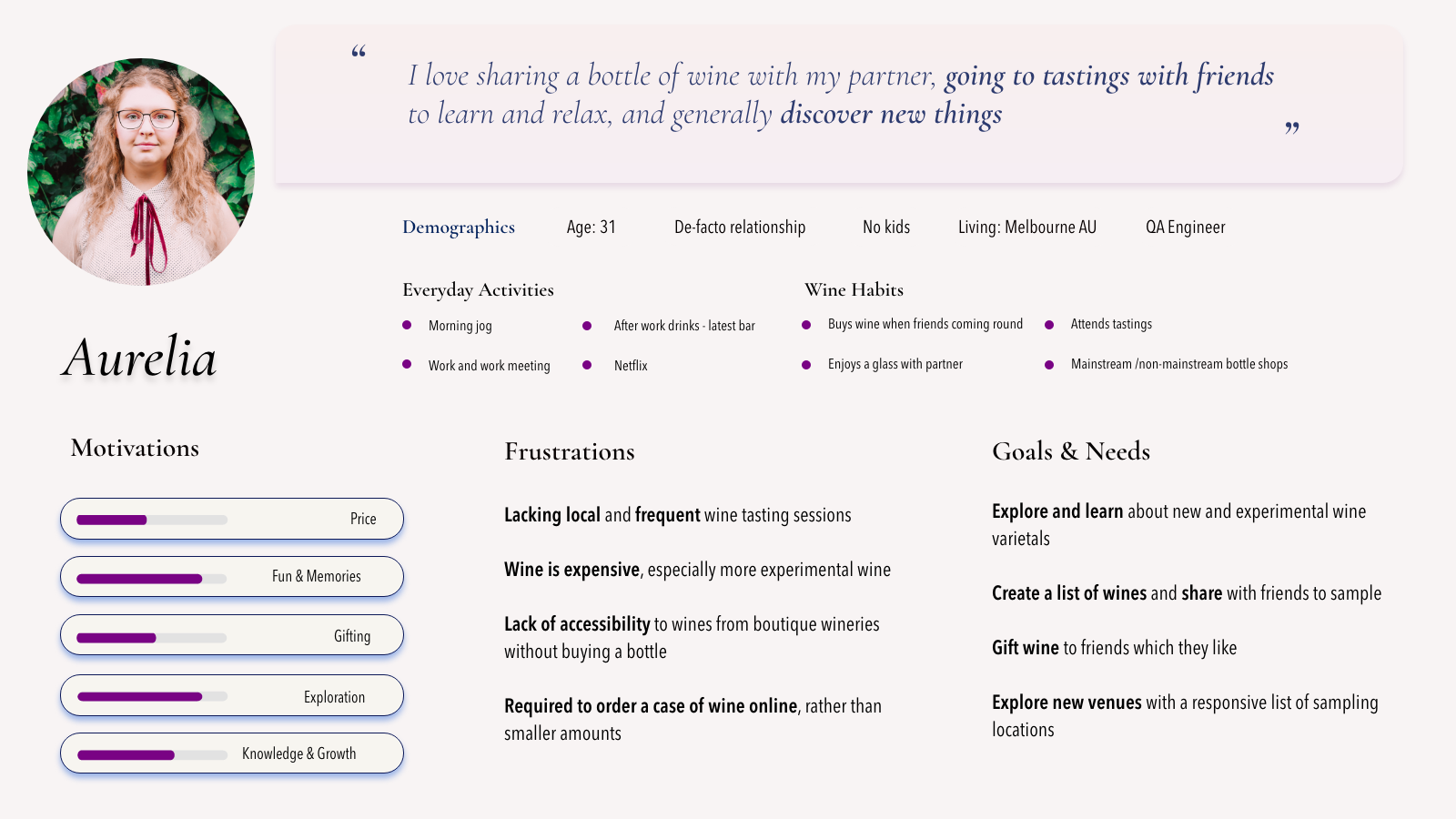Click the bullet beside Morning jog
The height and width of the screenshot is (819, 1456).
coord(407,325)
